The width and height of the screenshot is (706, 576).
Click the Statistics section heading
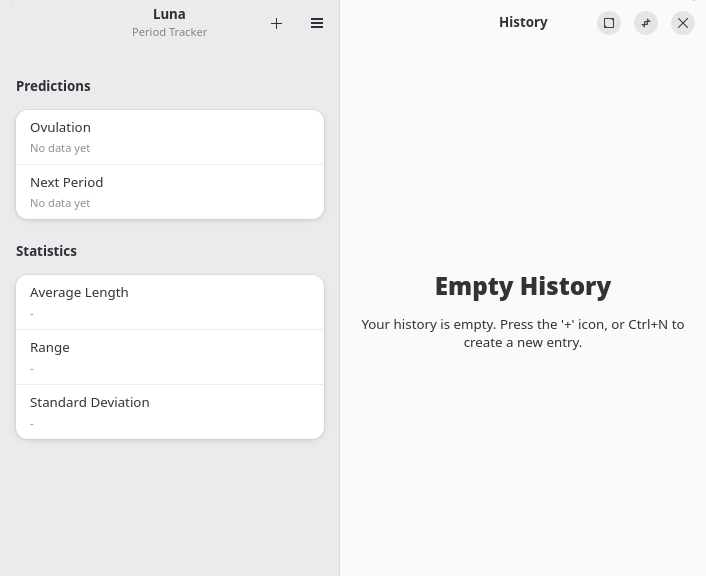[x=46, y=251]
